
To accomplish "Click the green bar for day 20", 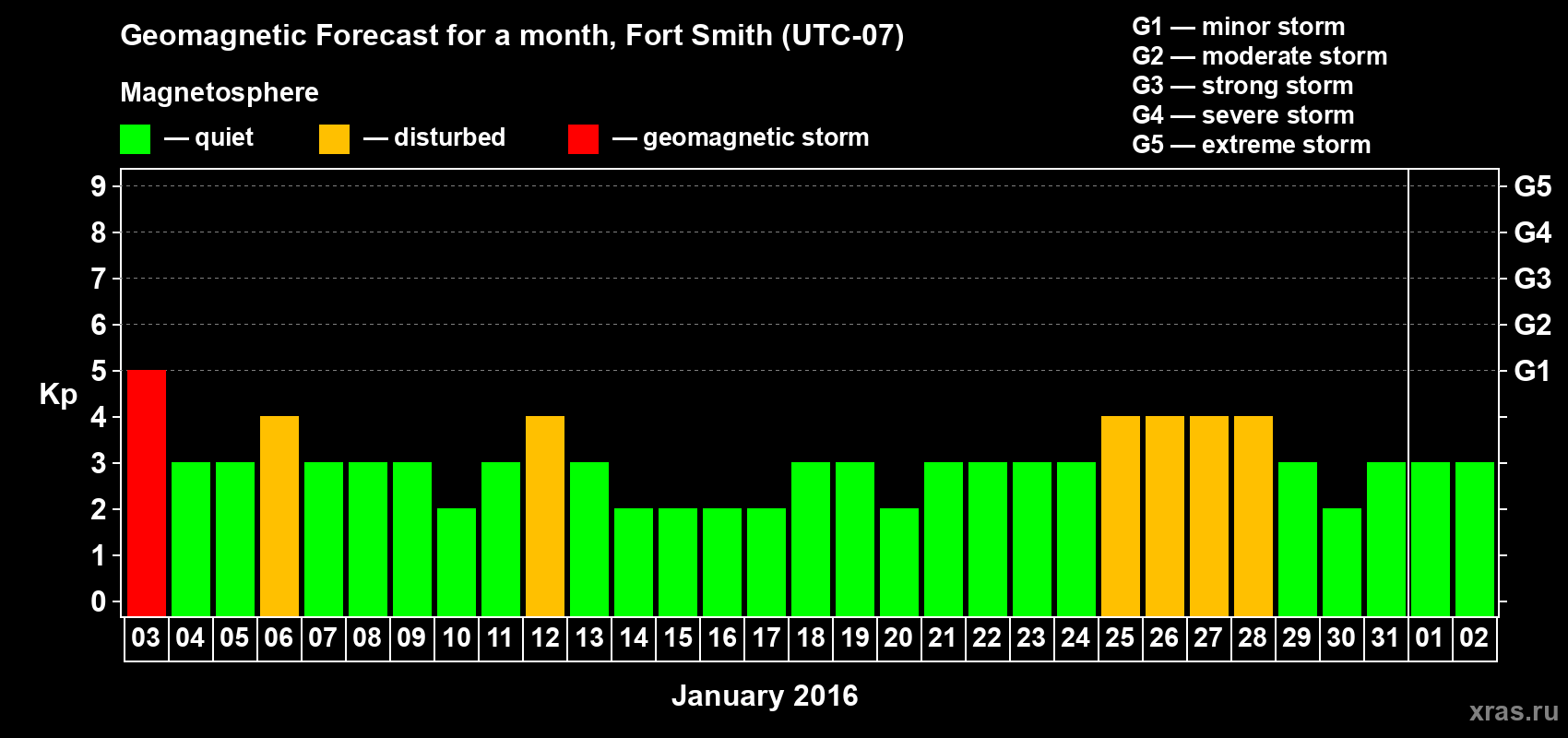I will point(899,562).
